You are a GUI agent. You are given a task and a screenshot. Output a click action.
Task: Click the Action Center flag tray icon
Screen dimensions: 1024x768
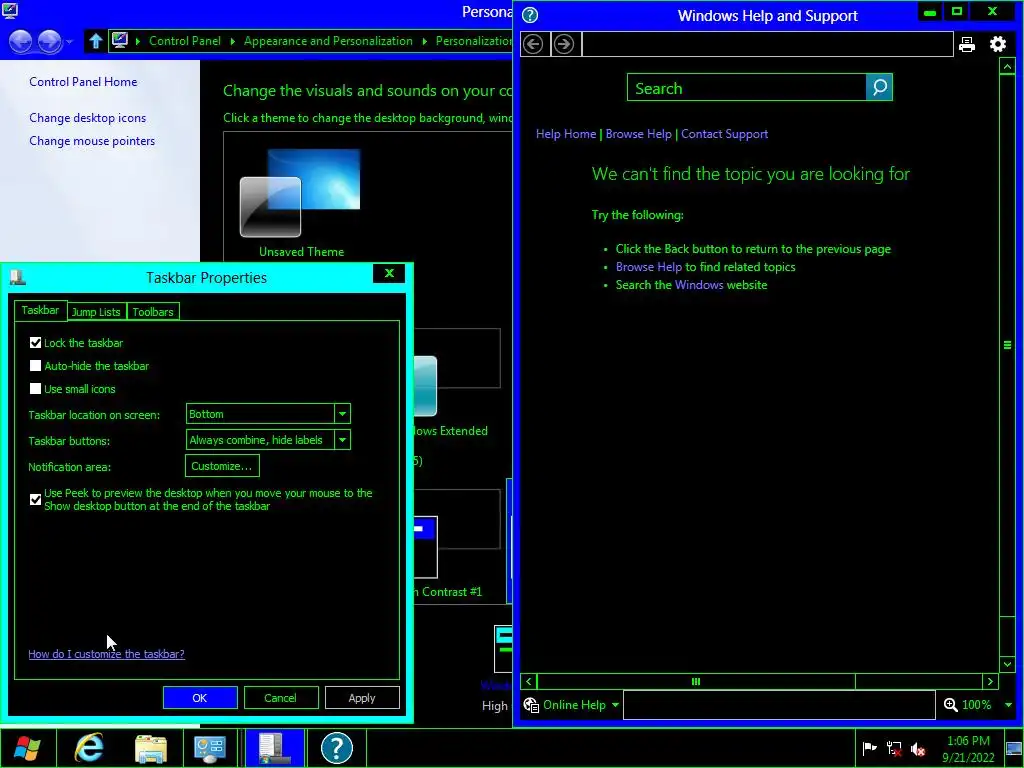point(869,748)
